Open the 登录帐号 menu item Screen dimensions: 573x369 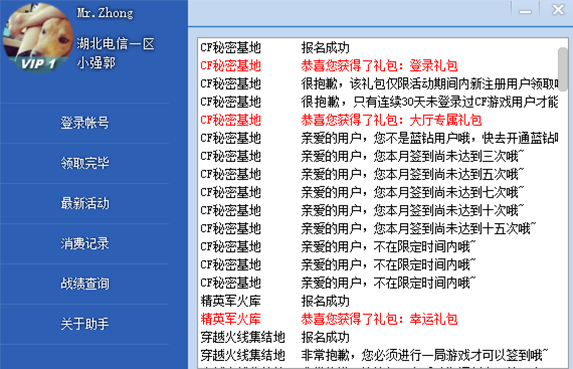click(x=85, y=123)
